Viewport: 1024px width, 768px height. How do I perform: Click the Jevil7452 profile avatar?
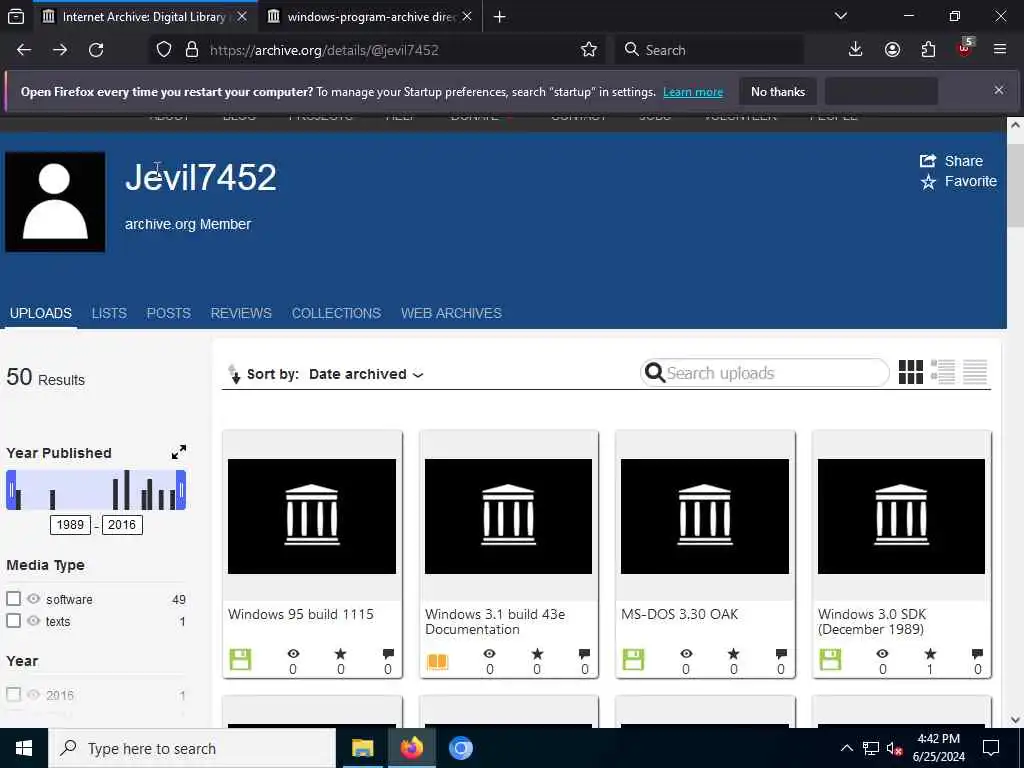pyautogui.click(x=55, y=202)
